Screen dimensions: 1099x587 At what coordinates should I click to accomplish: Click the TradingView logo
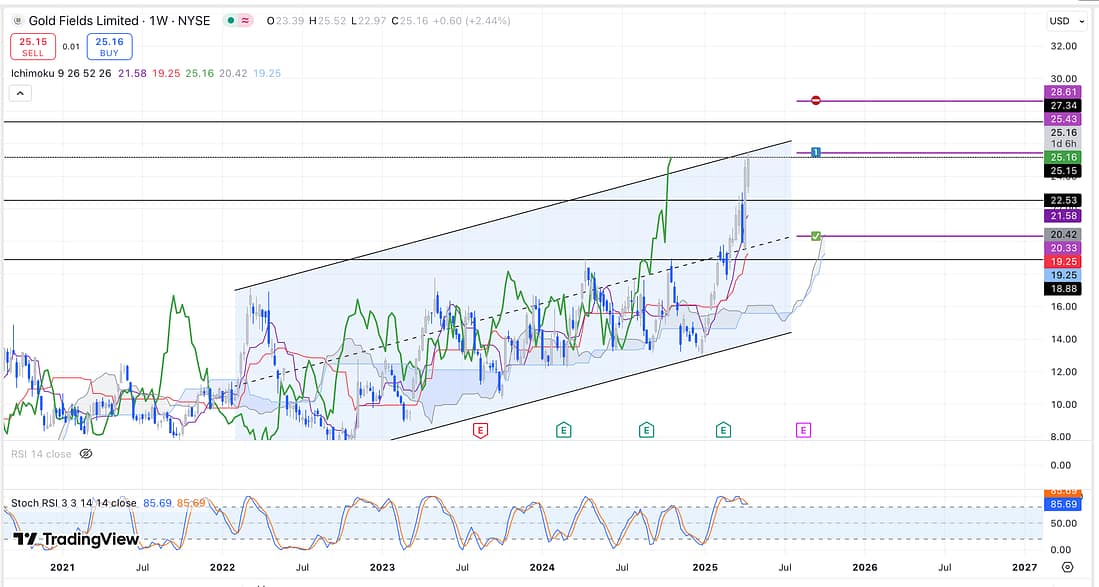[77, 539]
